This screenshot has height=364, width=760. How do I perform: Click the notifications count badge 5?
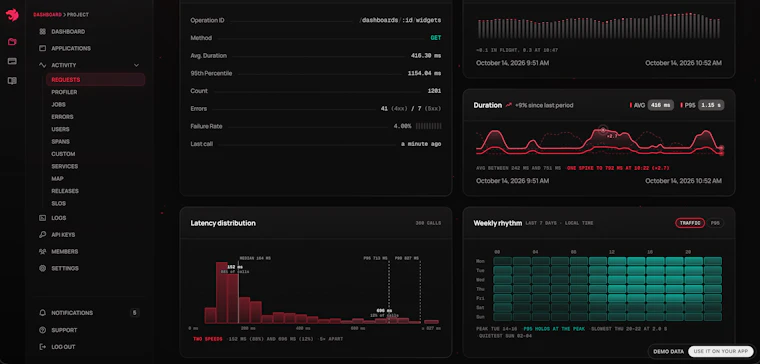[134, 313]
